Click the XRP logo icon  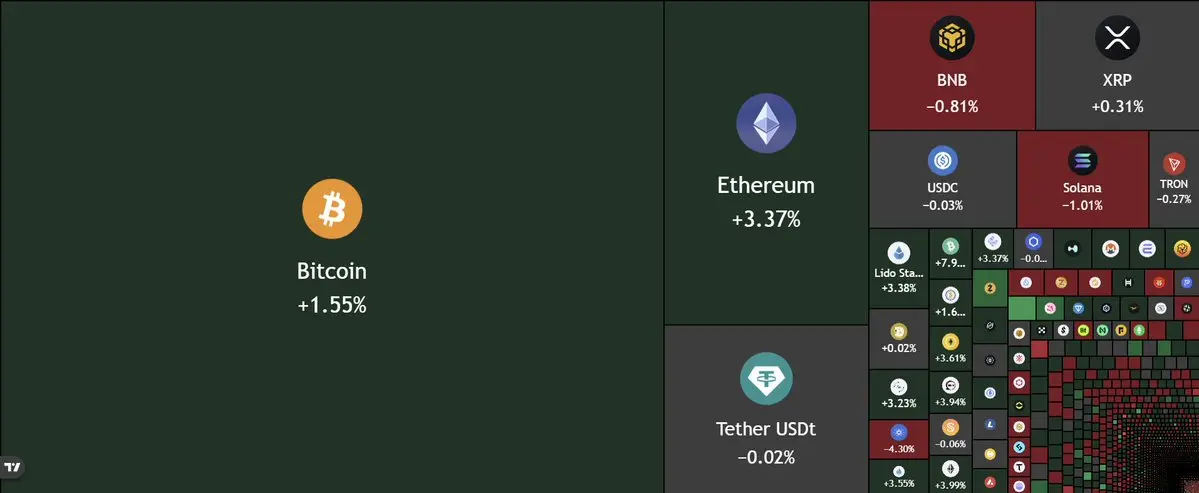point(1117,39)
